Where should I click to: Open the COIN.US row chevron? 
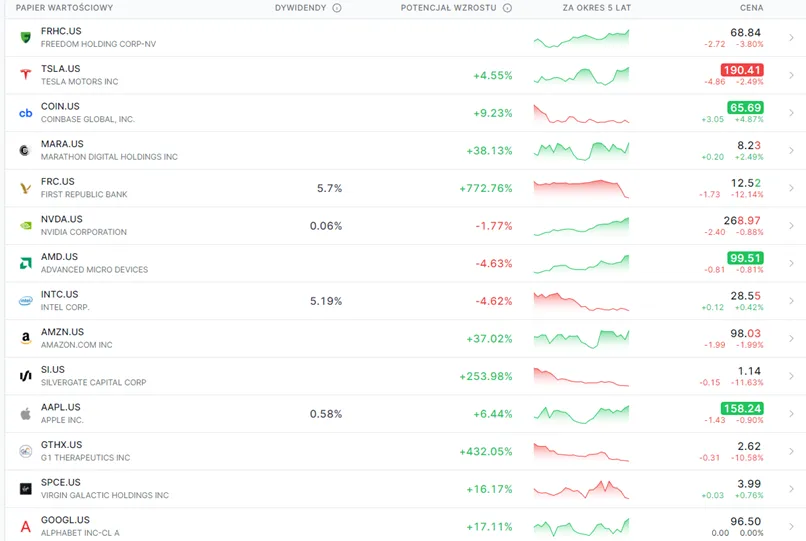(x=791, y=113)
